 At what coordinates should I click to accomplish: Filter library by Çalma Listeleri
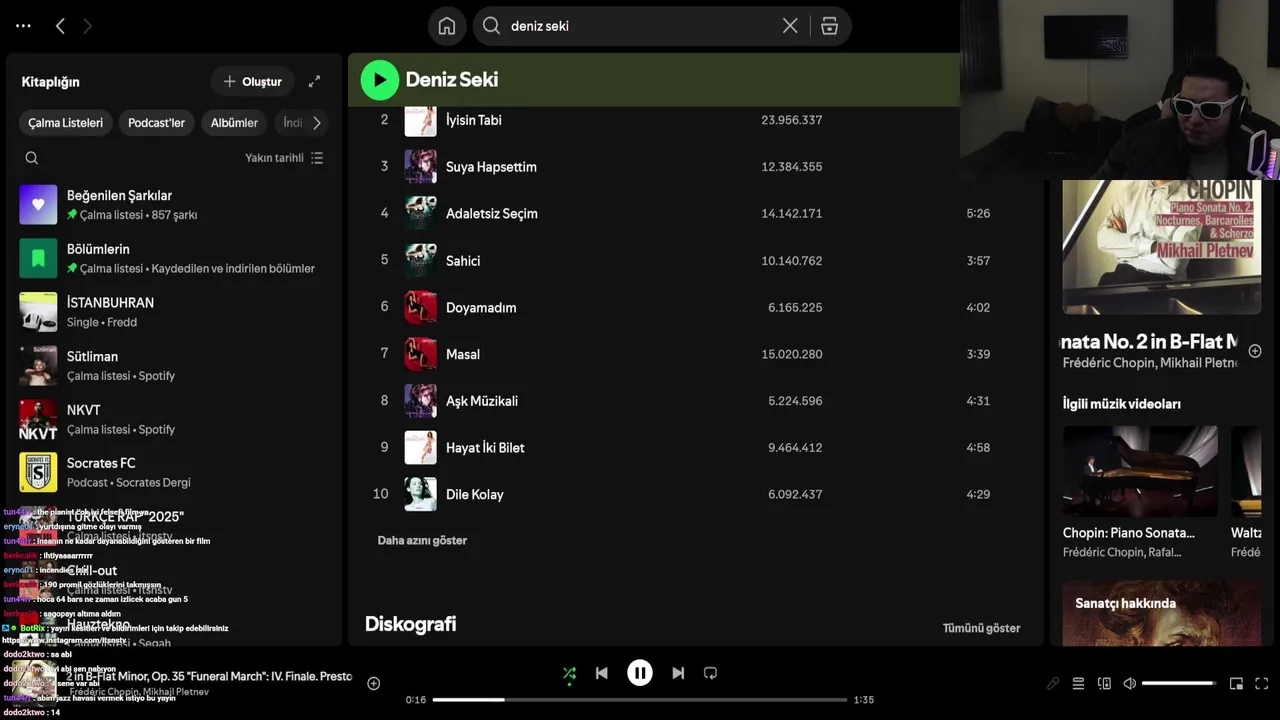point(65,123)
